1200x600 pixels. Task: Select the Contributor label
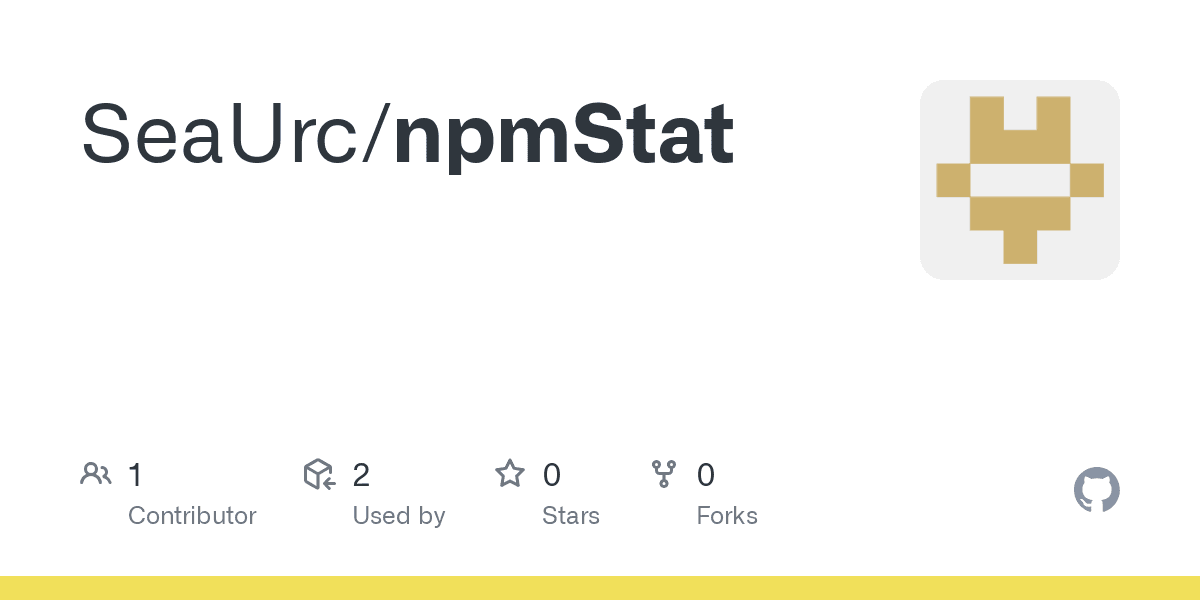[x=192, y=516]
